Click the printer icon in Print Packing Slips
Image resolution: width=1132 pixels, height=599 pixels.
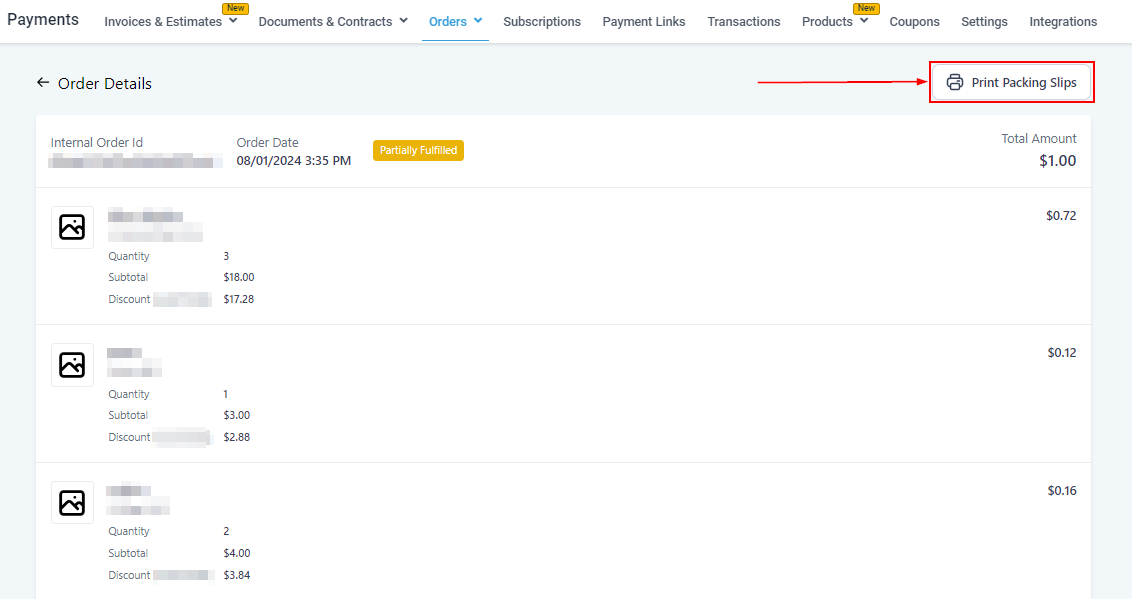point(955,83)
